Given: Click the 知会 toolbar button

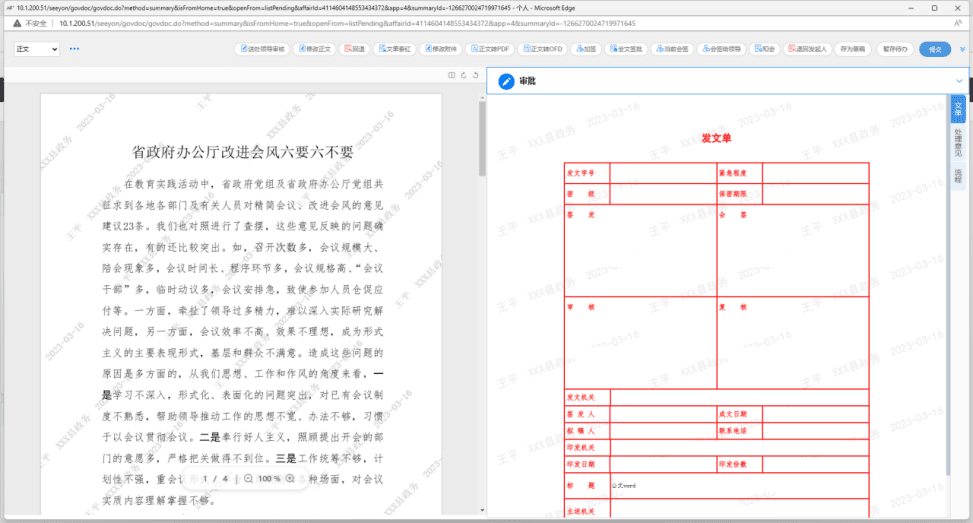Looking at the screenshot, I should (x=765, y=49).
